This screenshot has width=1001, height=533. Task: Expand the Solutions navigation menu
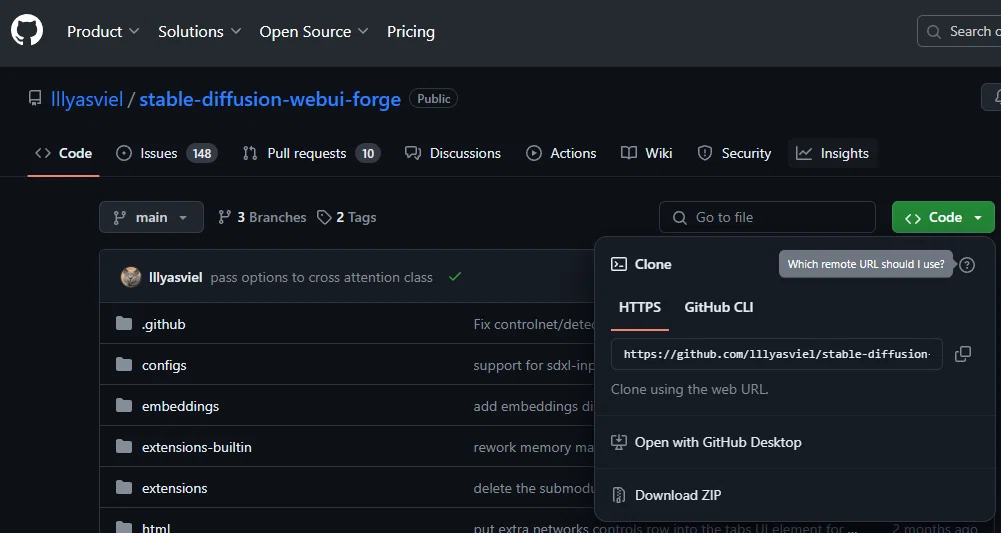pos(199,31)
